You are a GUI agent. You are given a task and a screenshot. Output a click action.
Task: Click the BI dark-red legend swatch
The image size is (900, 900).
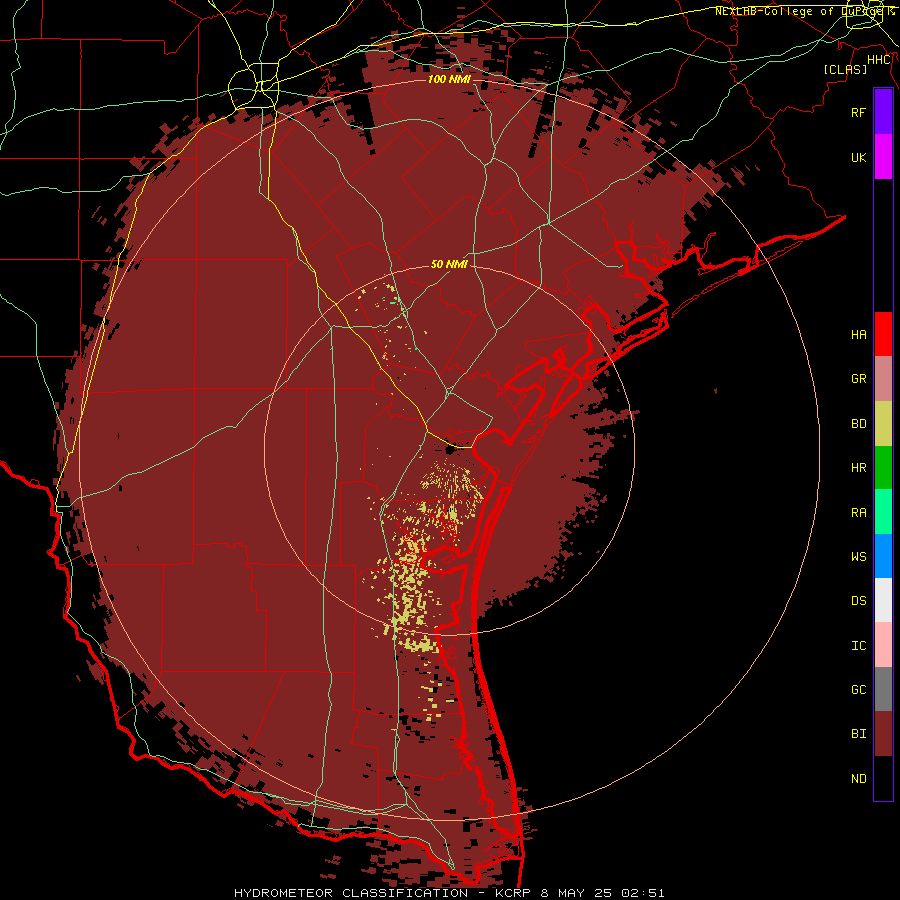883,734
